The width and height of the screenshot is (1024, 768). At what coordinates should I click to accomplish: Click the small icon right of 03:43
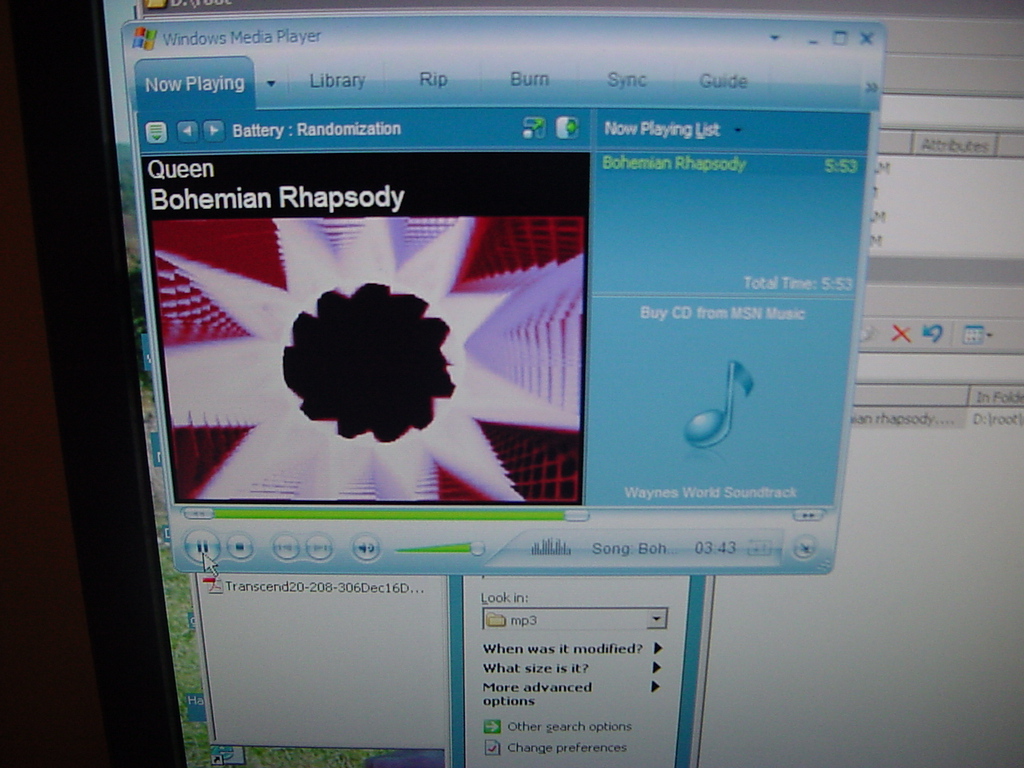[759, 547]
